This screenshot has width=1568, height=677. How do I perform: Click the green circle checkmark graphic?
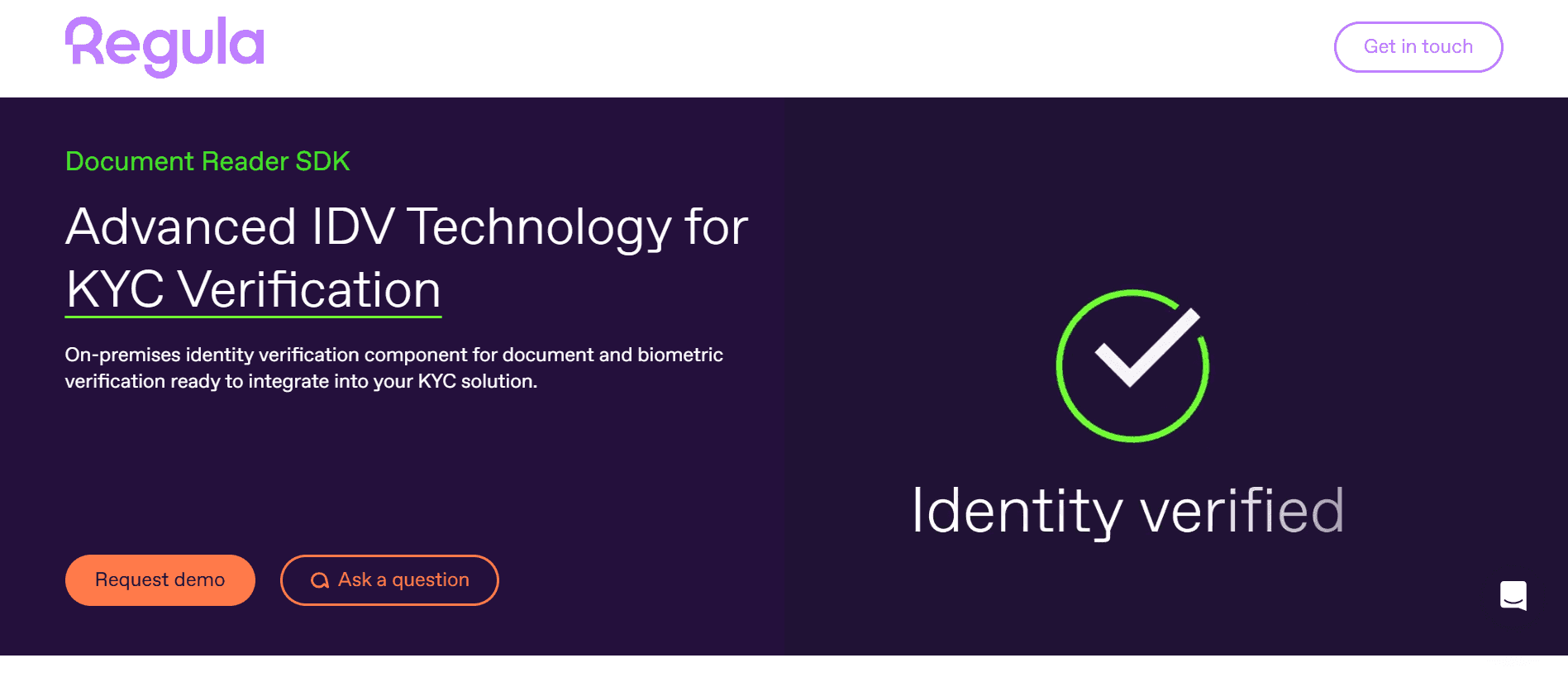point(1132,365)
